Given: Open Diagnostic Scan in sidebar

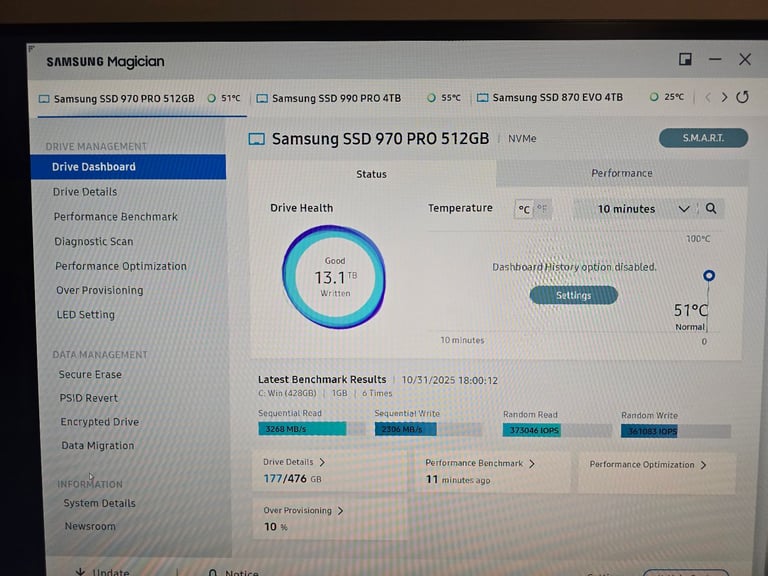Looking at the screenshot, I should [x=94, y=241].
